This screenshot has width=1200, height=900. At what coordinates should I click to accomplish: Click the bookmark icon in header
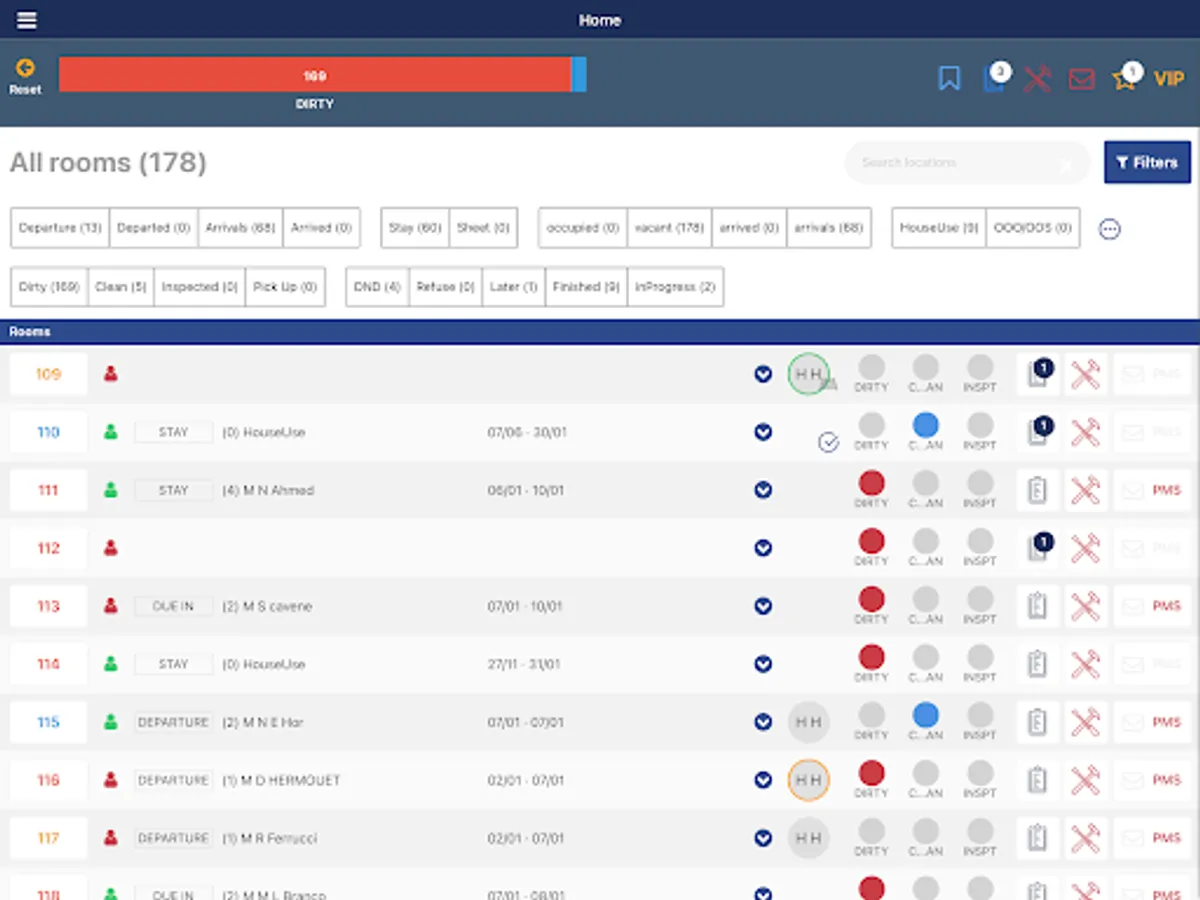pyautogui.click(x=949, y=78)
